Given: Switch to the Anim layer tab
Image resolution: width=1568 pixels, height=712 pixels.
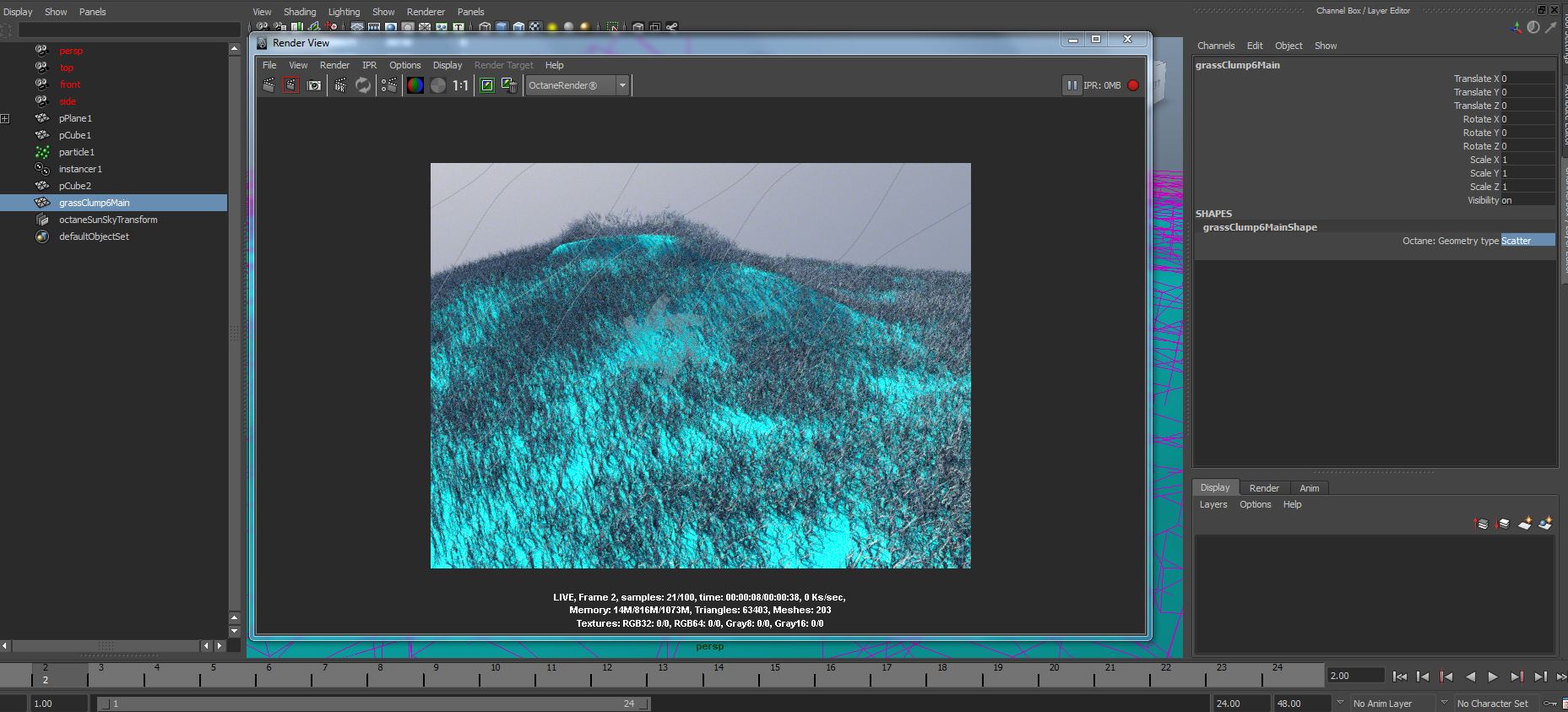Looking at the screenshot, I should click(x=1310, y=488).
